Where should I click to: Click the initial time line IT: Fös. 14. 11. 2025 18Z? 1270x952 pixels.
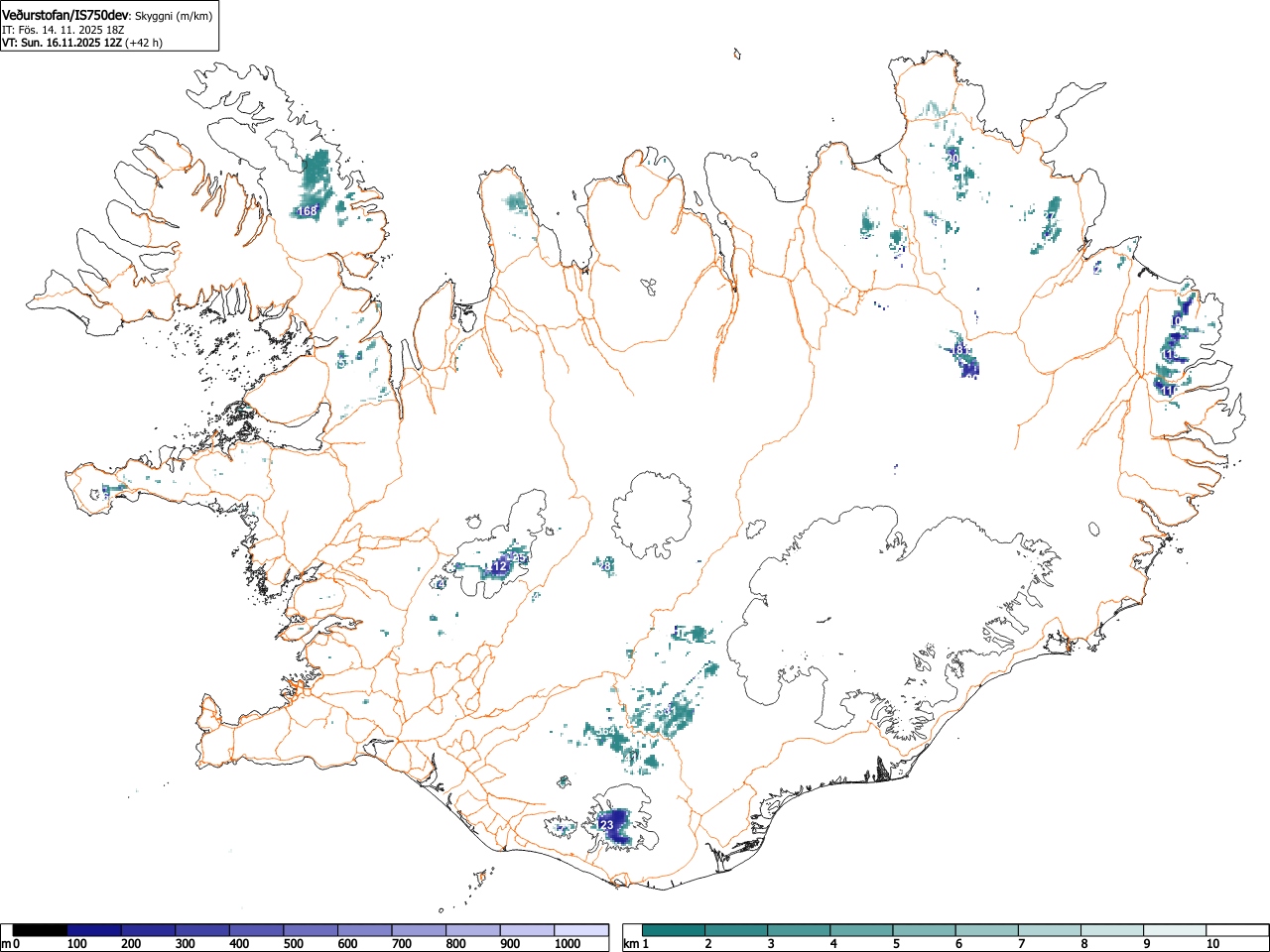pos(63,30)
